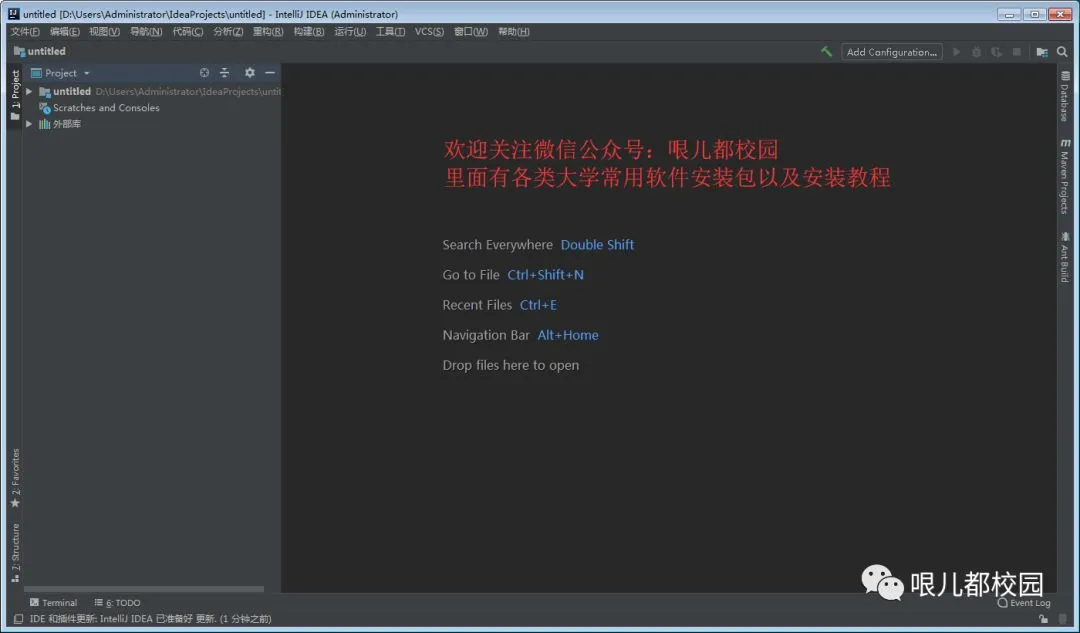This screenshot has width=1080, height=633.
Task: Click the Run with Coverage icon
Action: pos(996,52)
